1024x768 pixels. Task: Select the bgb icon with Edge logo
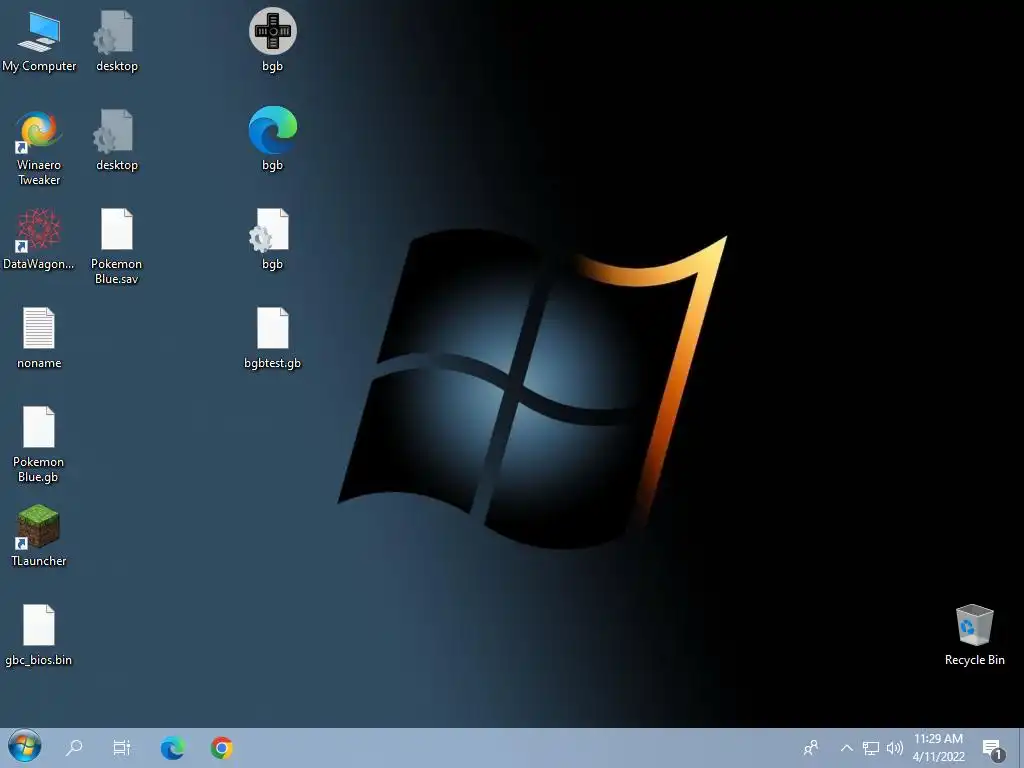pos(272,139)
